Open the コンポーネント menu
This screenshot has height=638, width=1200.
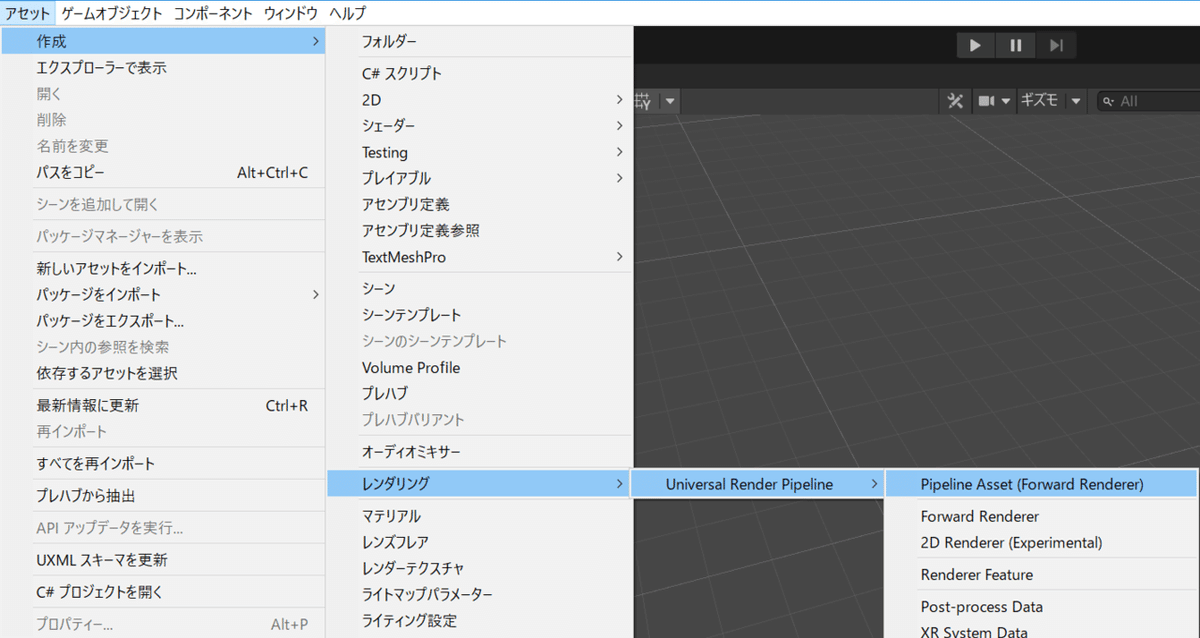pyautogui.click(x=212, y=13)
